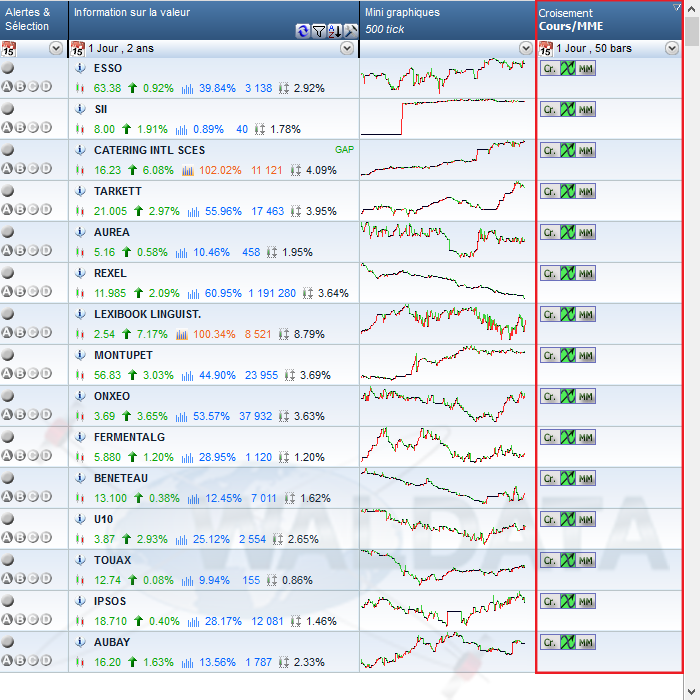The width and height of the screenshot is (700, 700).
Task: Click the candlestick icon in the ESSO row
Action: coord(80,88)
